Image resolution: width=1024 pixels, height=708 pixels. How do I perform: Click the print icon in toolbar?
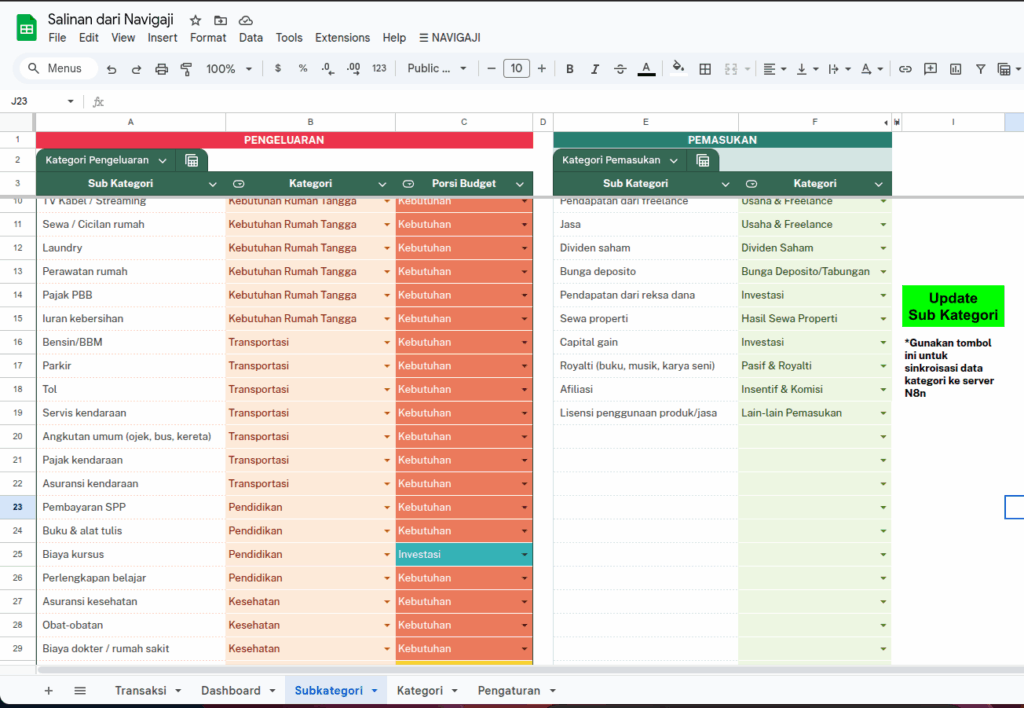click(162, 69)
